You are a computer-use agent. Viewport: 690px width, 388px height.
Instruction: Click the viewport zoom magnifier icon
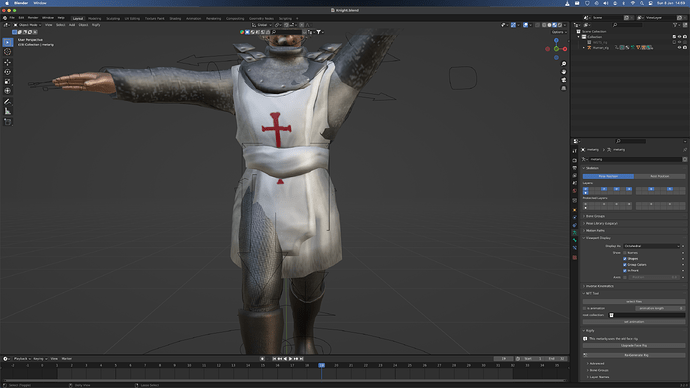coord(564,64)
